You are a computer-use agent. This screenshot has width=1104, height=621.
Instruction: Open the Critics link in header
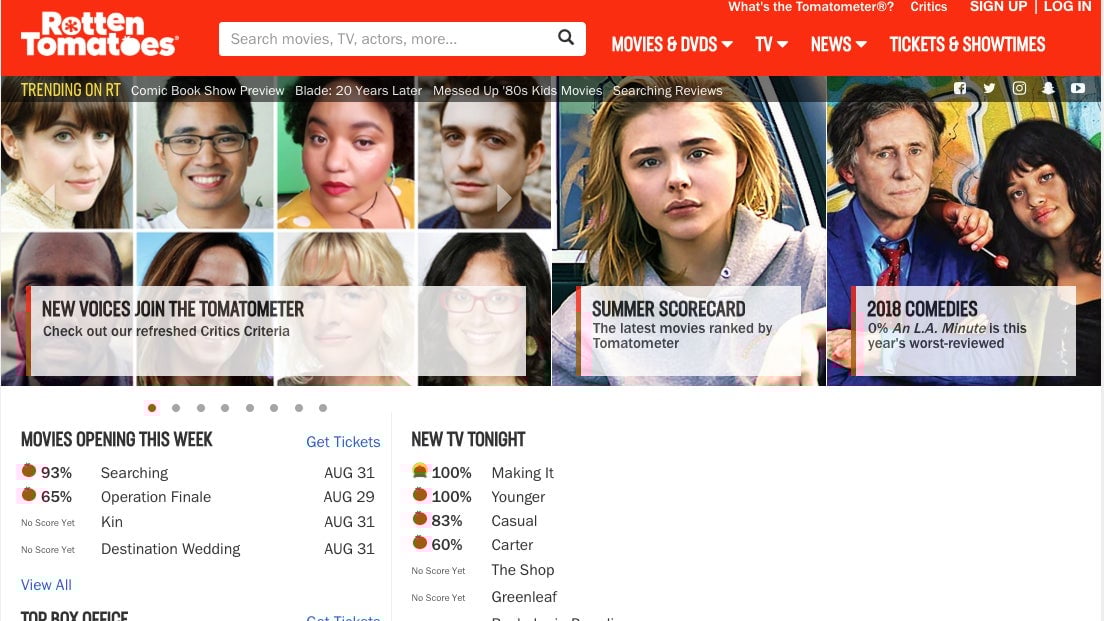(929, 7)
